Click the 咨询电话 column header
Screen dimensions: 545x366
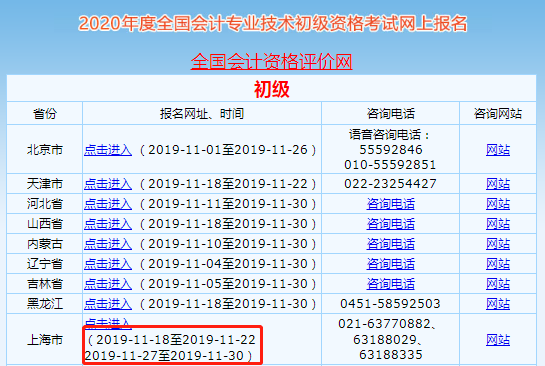391,114
